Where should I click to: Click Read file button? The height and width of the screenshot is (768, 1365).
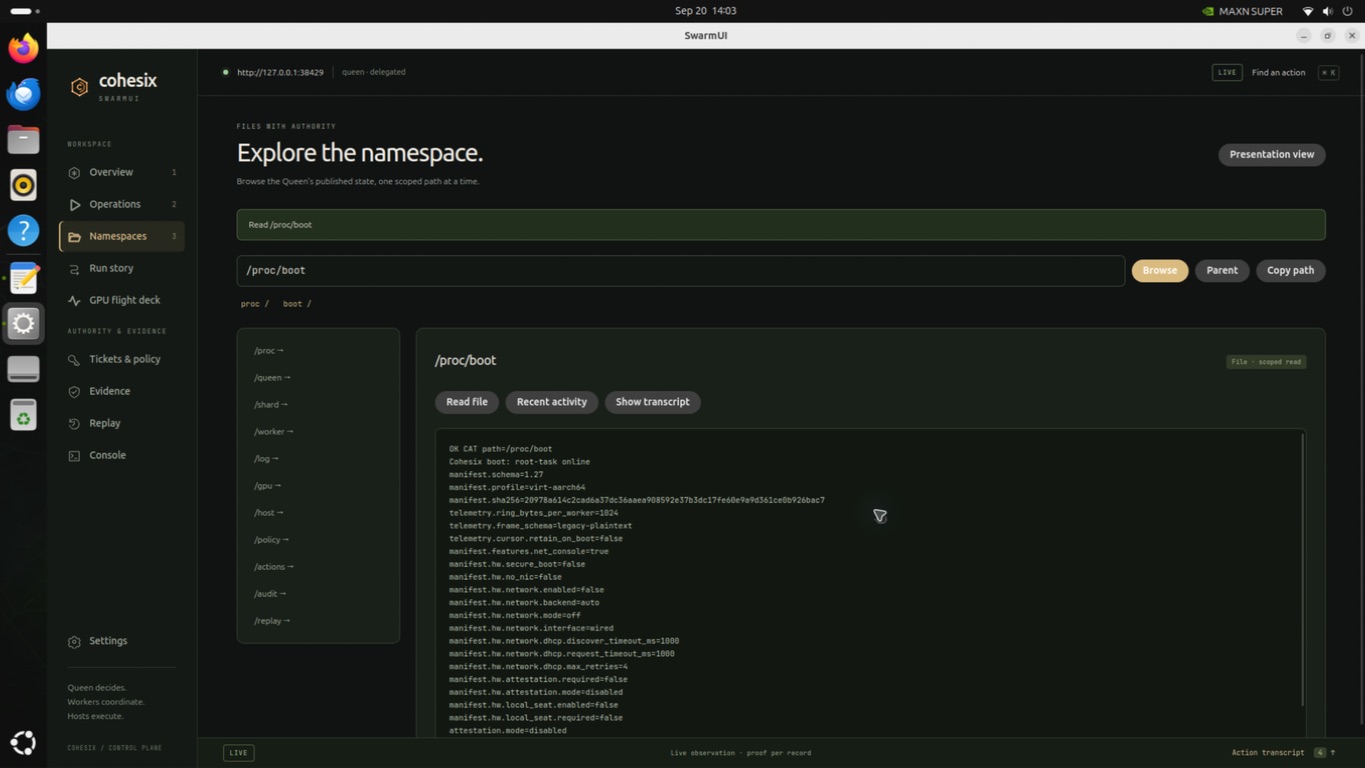click(x=466, y=402)
